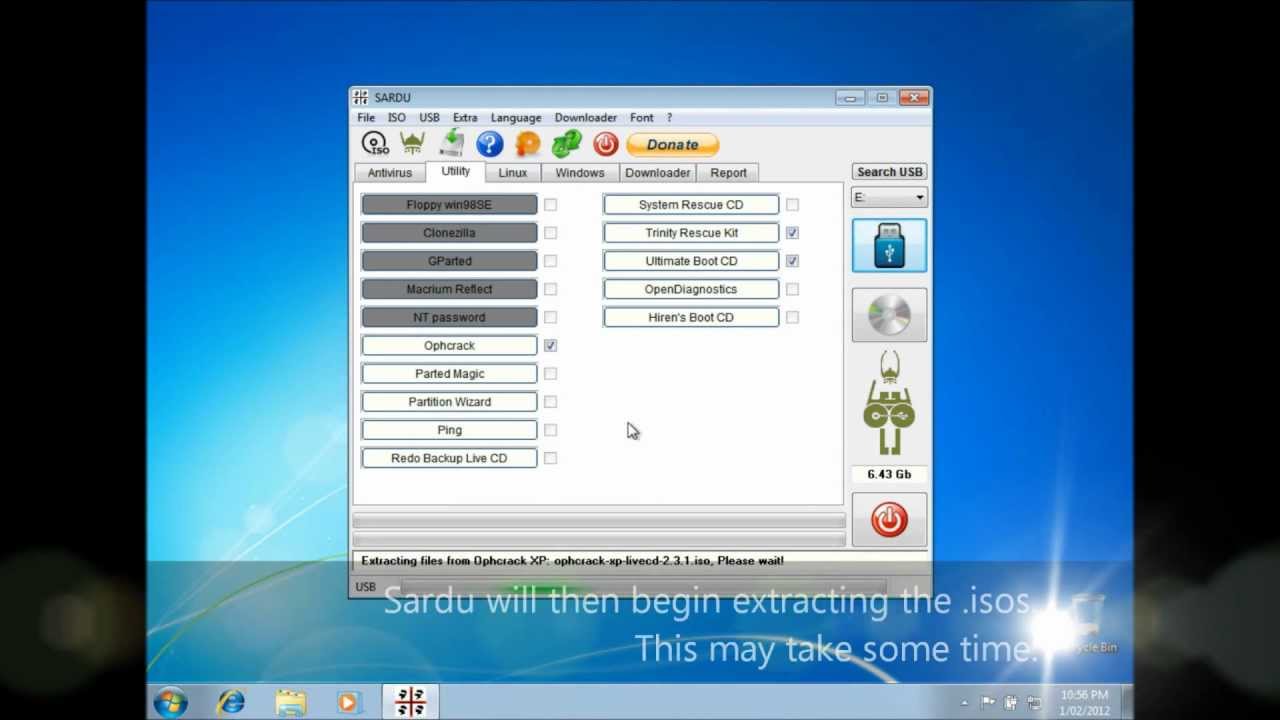
Task: Click the orange round toolbar icon
Action: pyautogui.click(x=528, y=144)
